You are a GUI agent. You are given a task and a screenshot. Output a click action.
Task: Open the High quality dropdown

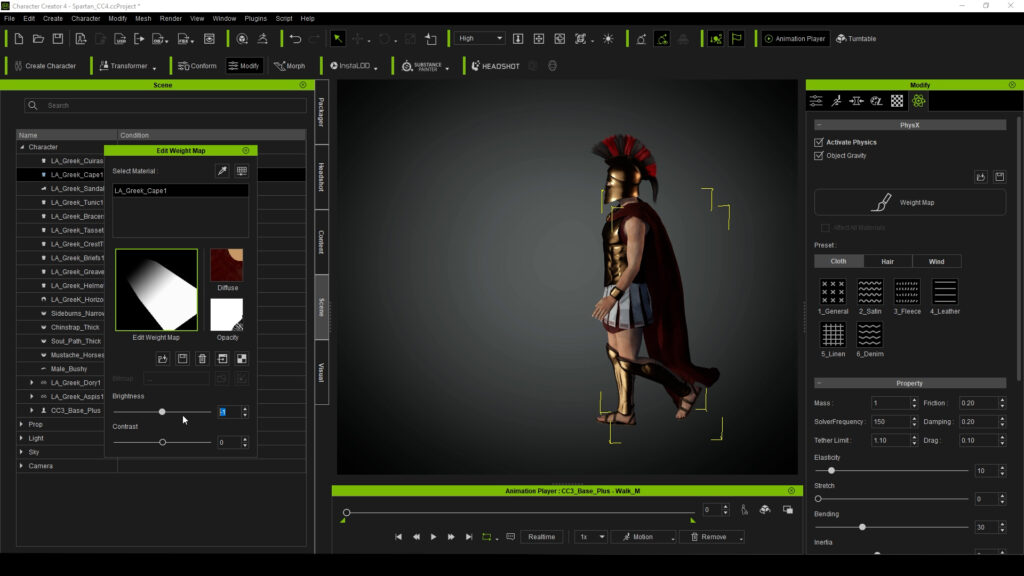(x=480, y=39)
